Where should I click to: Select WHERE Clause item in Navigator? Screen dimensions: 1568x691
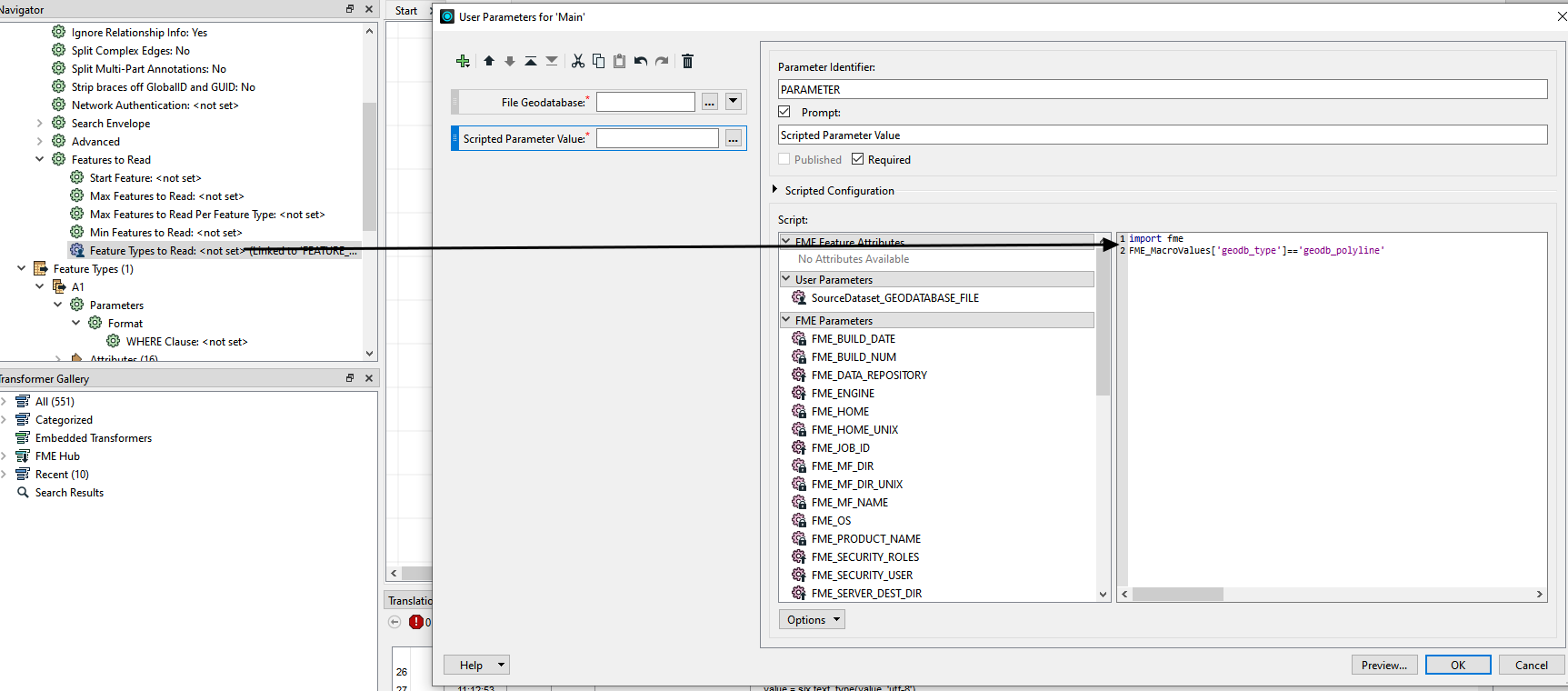(186, 341)
